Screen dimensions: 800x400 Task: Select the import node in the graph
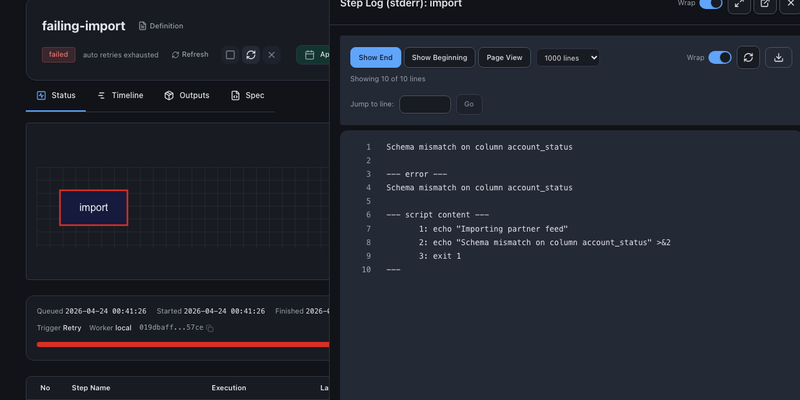coord(93,208)
